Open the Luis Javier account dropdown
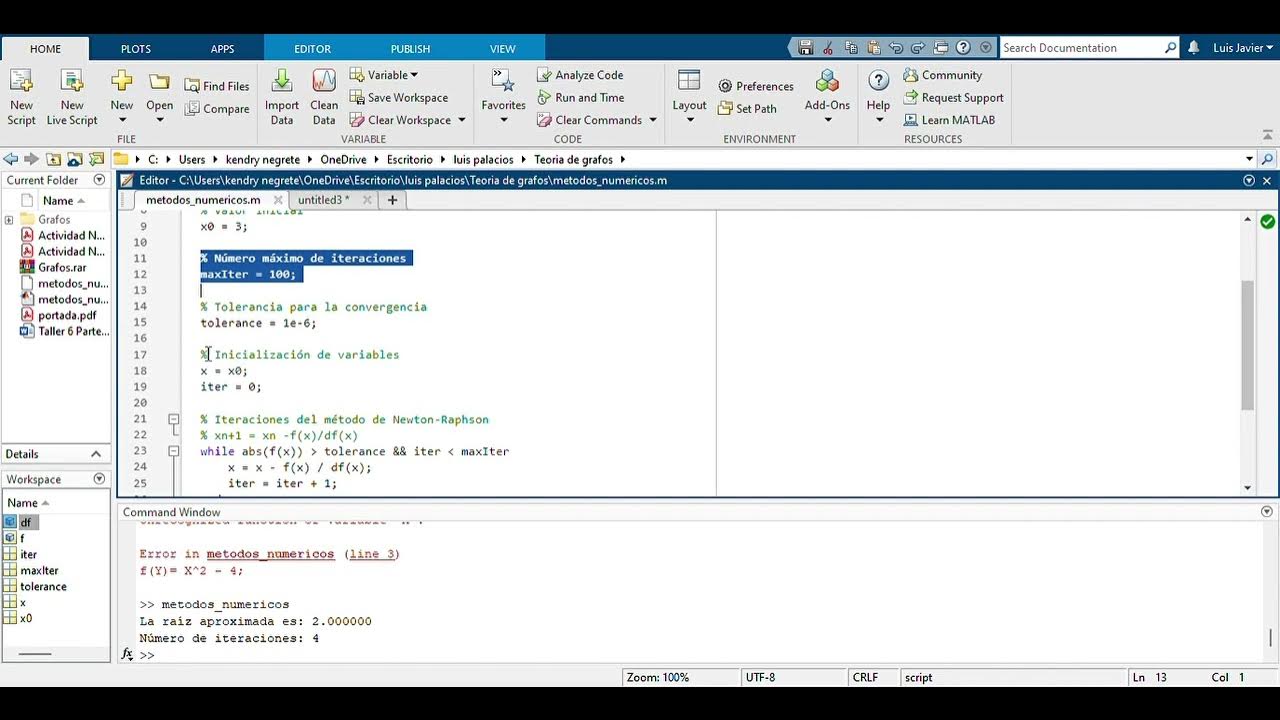Screen dimensions: 1280x720 [x=1243, y=47]
